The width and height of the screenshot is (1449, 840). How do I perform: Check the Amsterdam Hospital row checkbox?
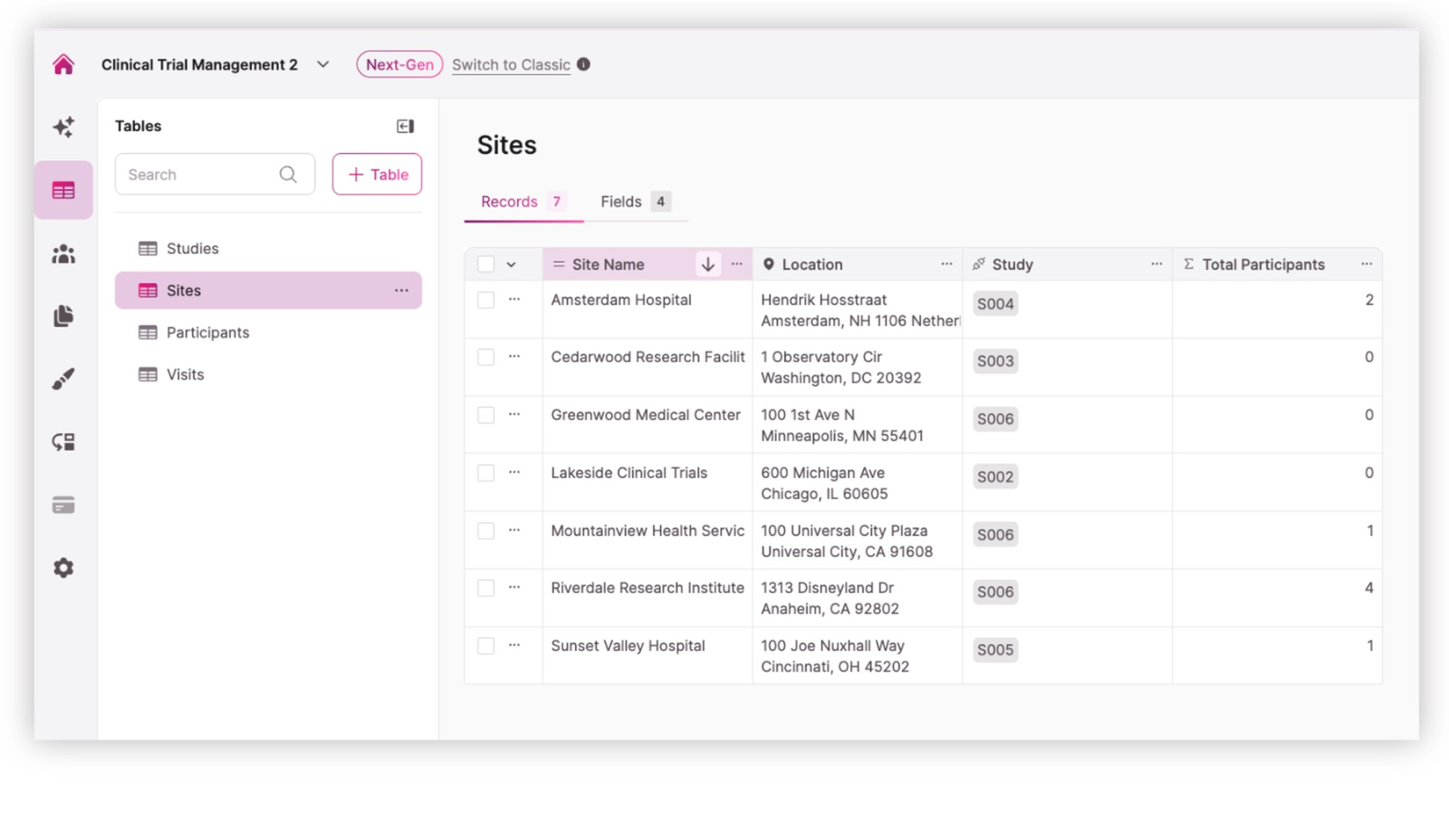(486, 300)
